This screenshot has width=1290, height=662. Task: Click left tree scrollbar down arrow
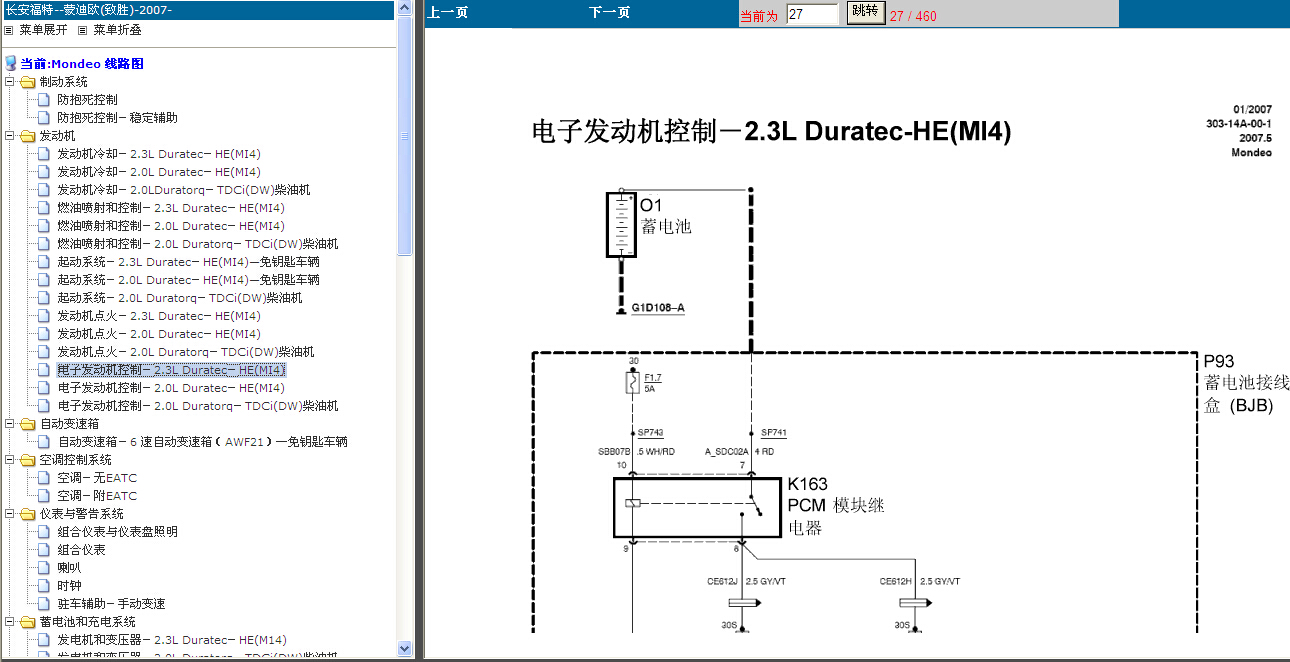(x=405, y=648)
